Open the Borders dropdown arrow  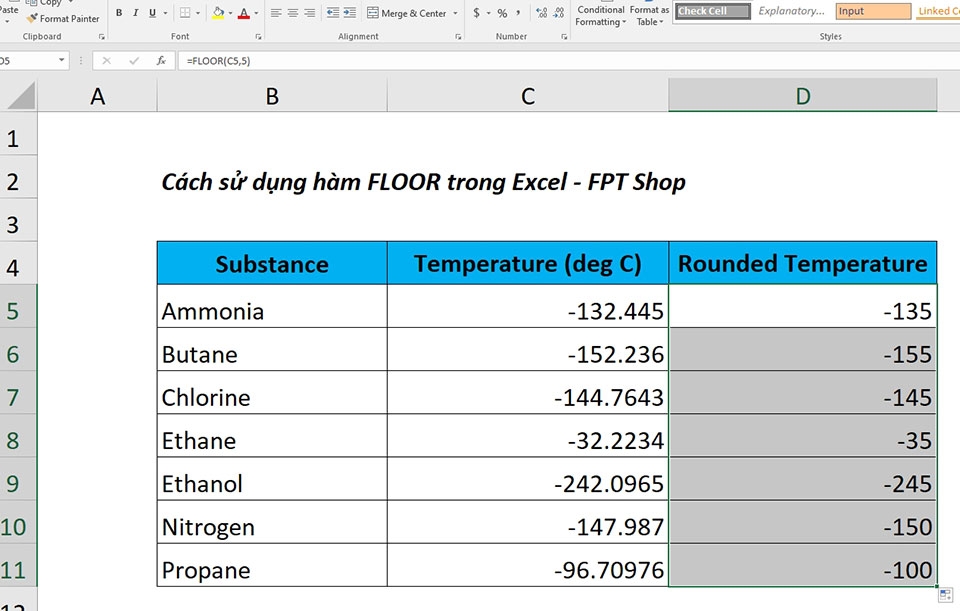197,13
